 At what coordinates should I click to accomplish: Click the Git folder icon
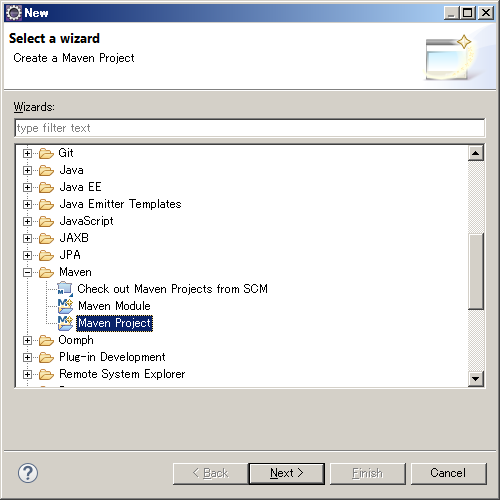click(x=46, y=153)
